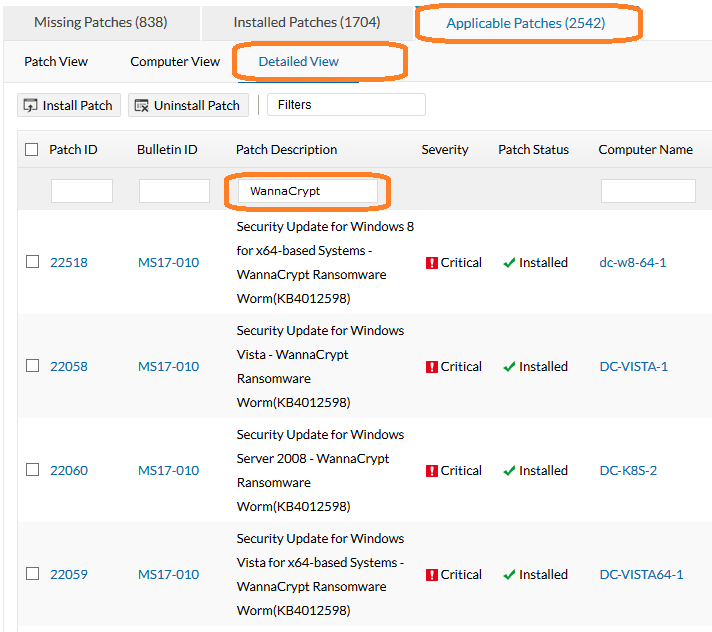Image resolution: width=712 pixels, height=632 pixels.
Task: Click the Install Patch button
Action: click(69, 105)
